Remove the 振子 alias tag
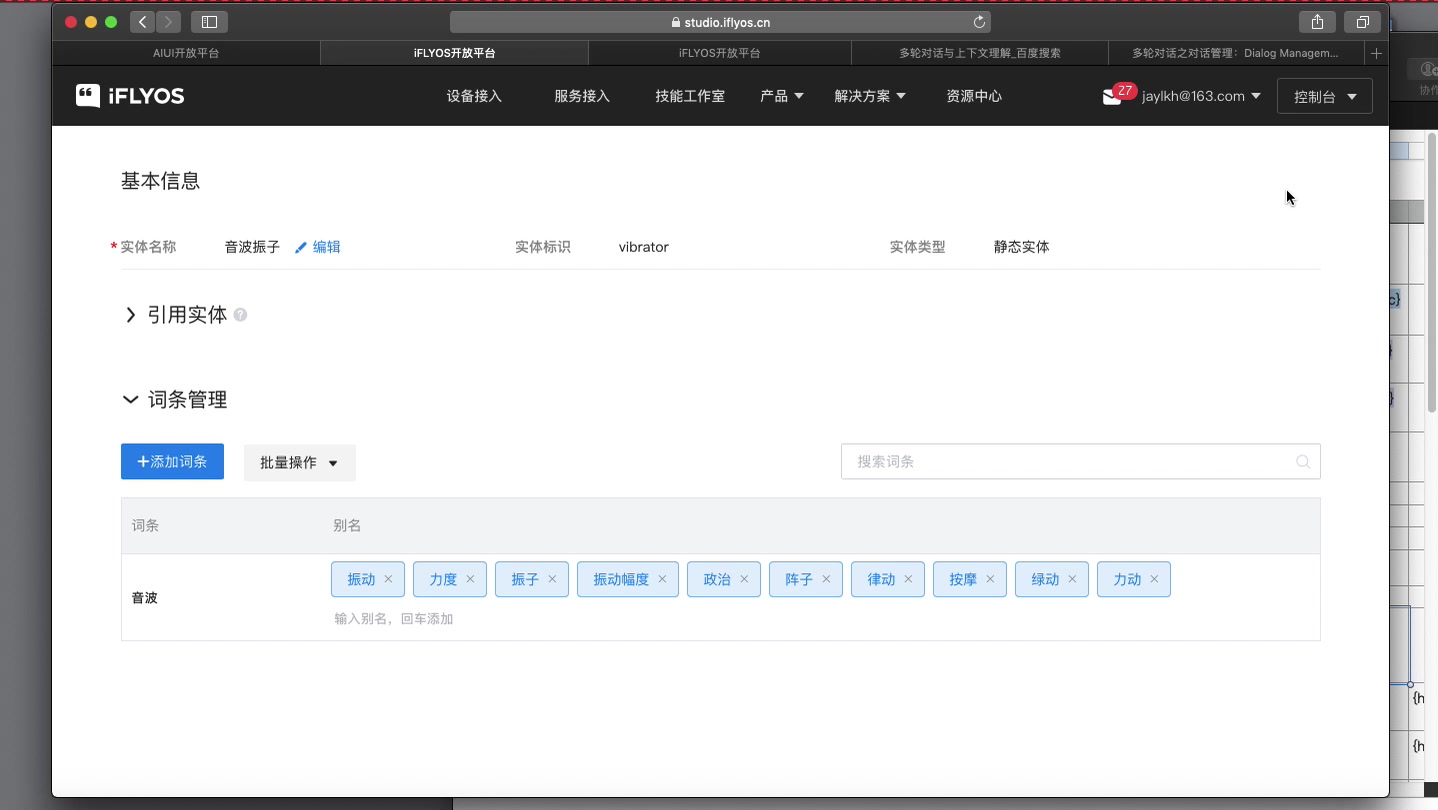The image size is (1438, 810). [552, 579]
